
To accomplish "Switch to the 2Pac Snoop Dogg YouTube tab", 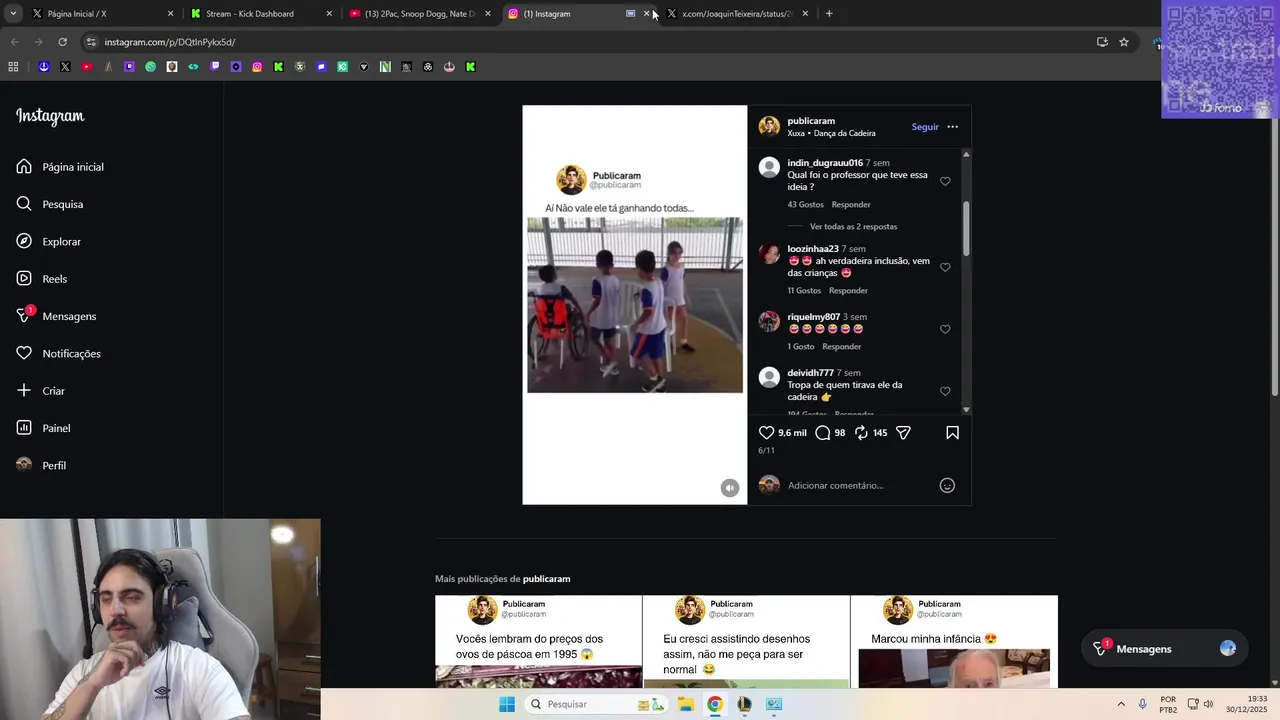I will [418, 14].
